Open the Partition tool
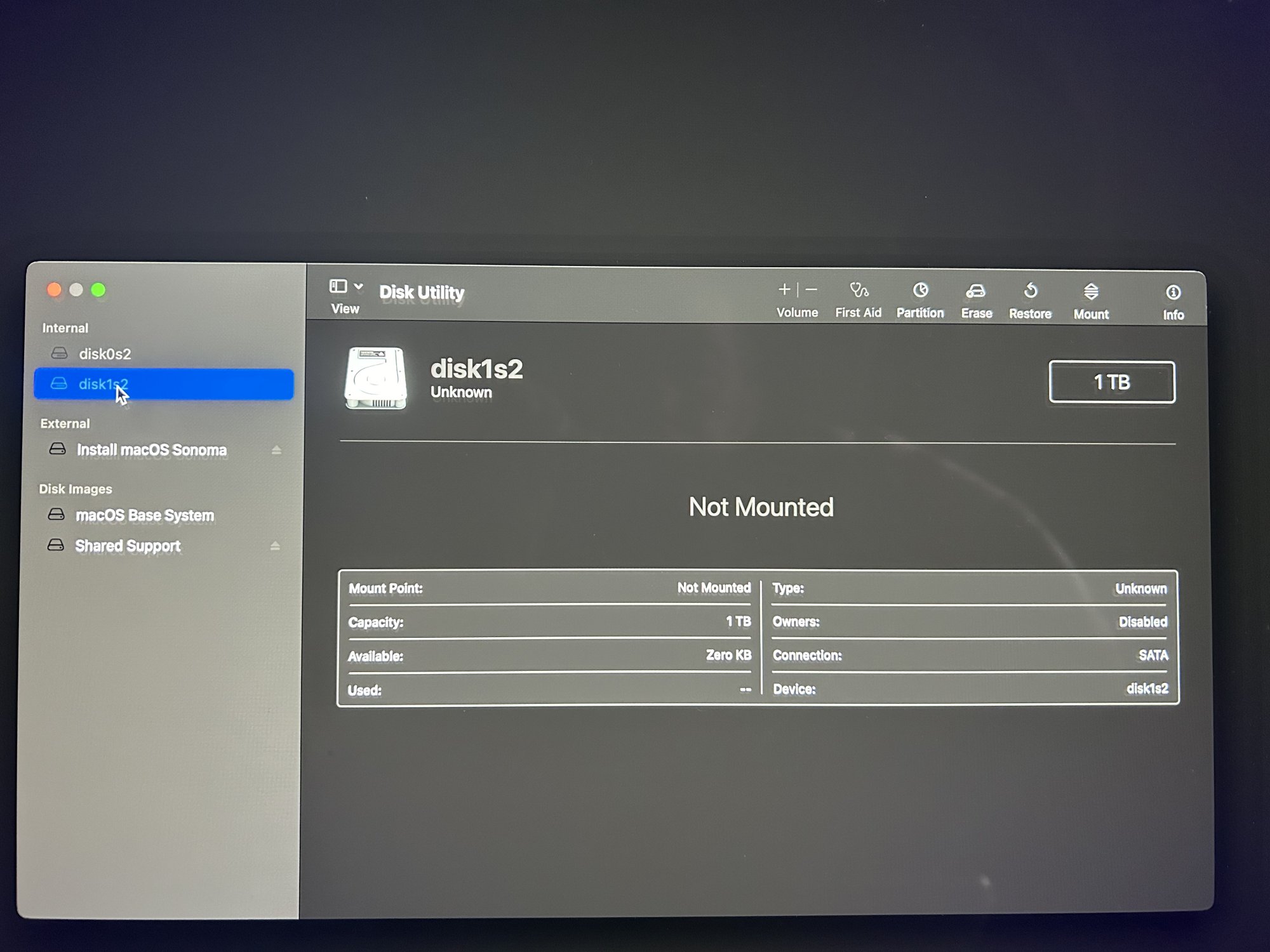Screen dimensions: 1270x952 point(920,291)
